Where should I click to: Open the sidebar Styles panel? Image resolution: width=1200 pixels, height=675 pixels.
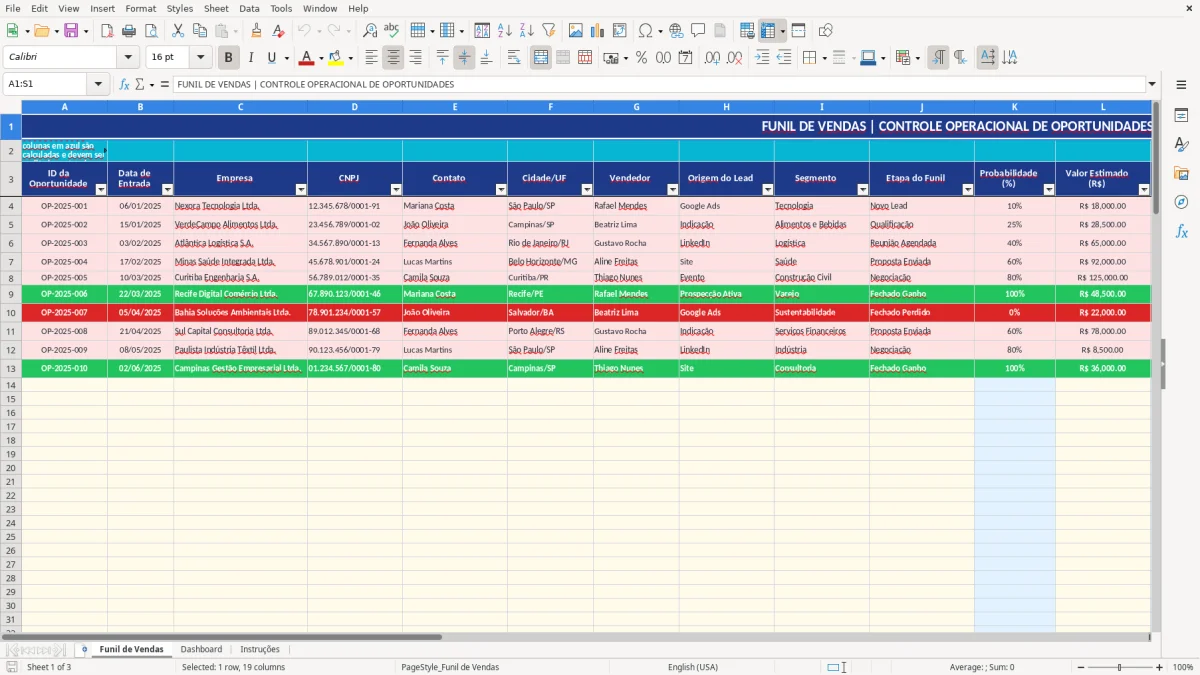click(1181, 145)
